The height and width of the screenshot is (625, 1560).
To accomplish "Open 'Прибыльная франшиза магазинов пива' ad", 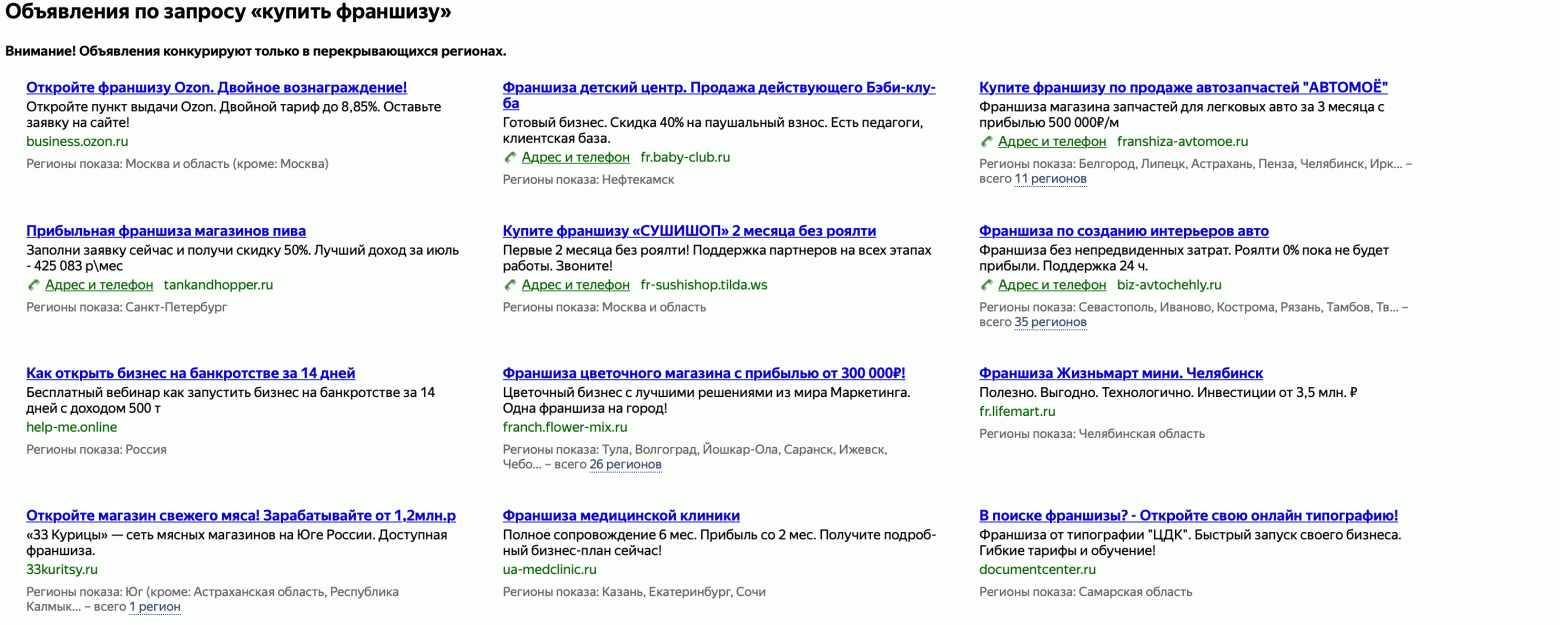I will [166, 231].
